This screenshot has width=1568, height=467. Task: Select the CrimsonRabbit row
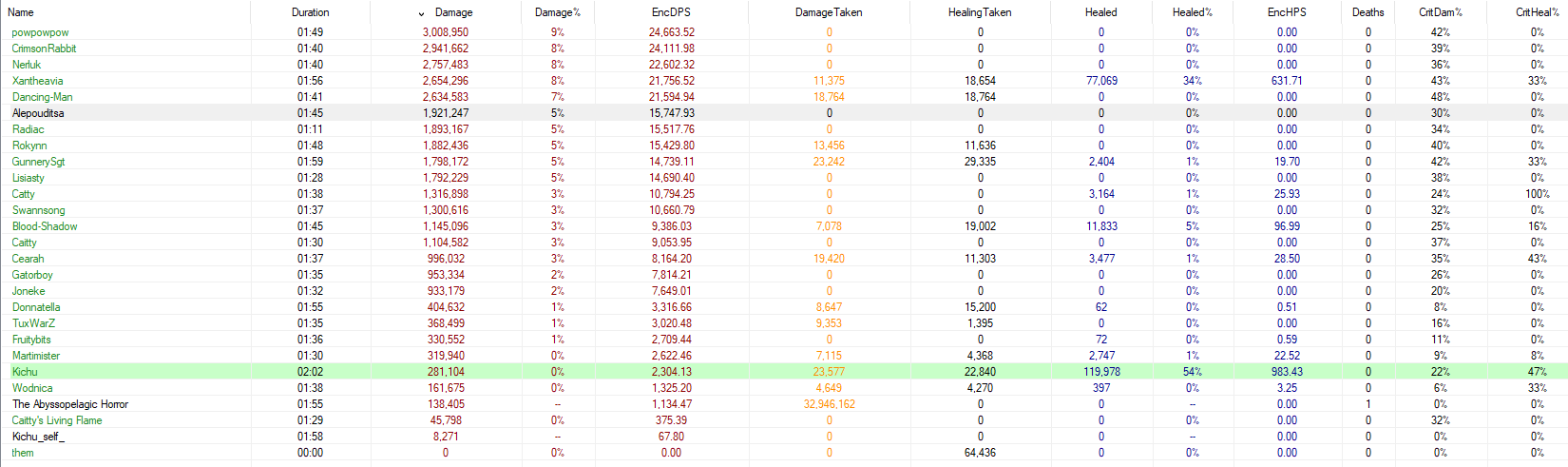44,49
